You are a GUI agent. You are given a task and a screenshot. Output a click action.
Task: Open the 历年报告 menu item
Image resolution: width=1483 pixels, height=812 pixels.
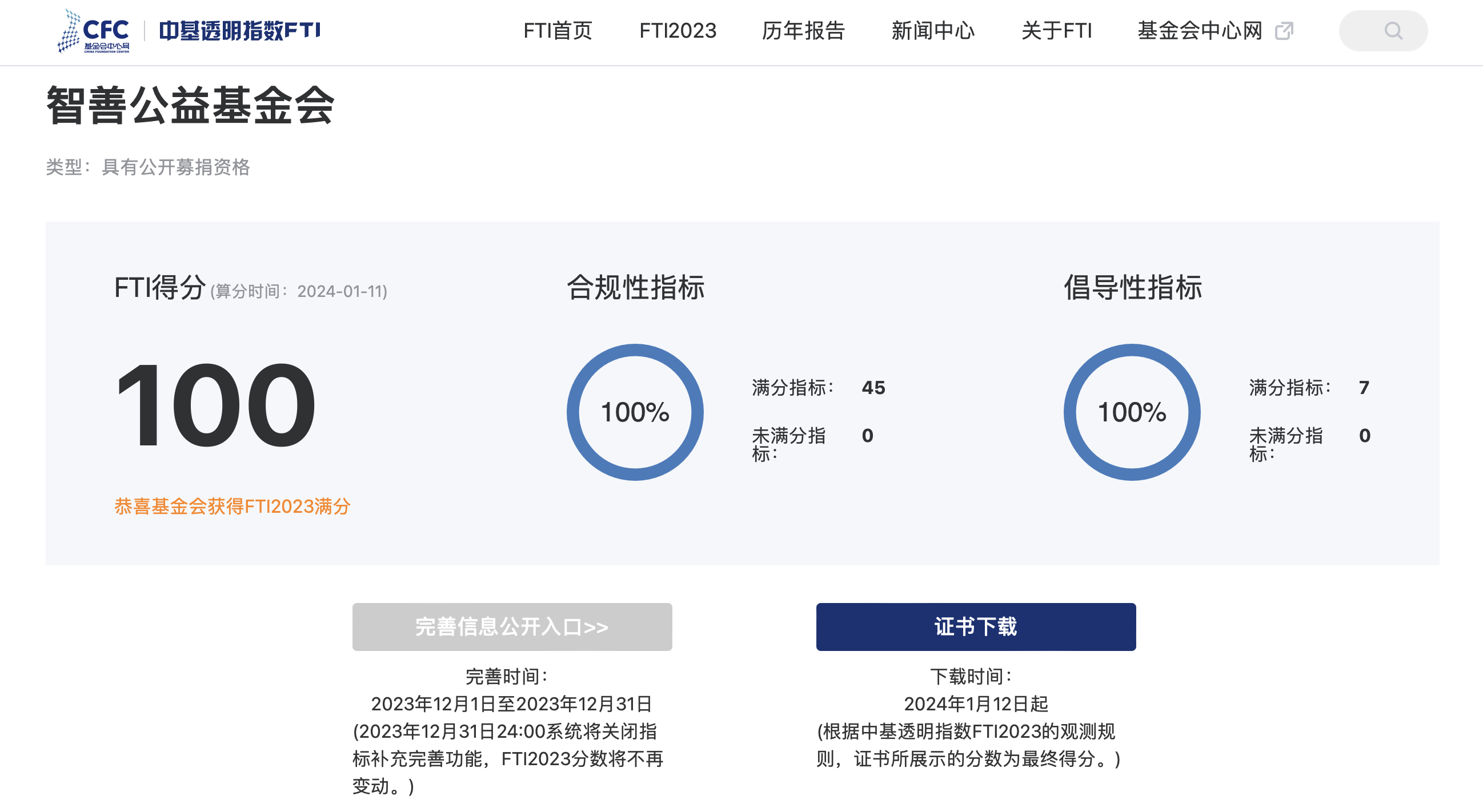click(803, 30)
